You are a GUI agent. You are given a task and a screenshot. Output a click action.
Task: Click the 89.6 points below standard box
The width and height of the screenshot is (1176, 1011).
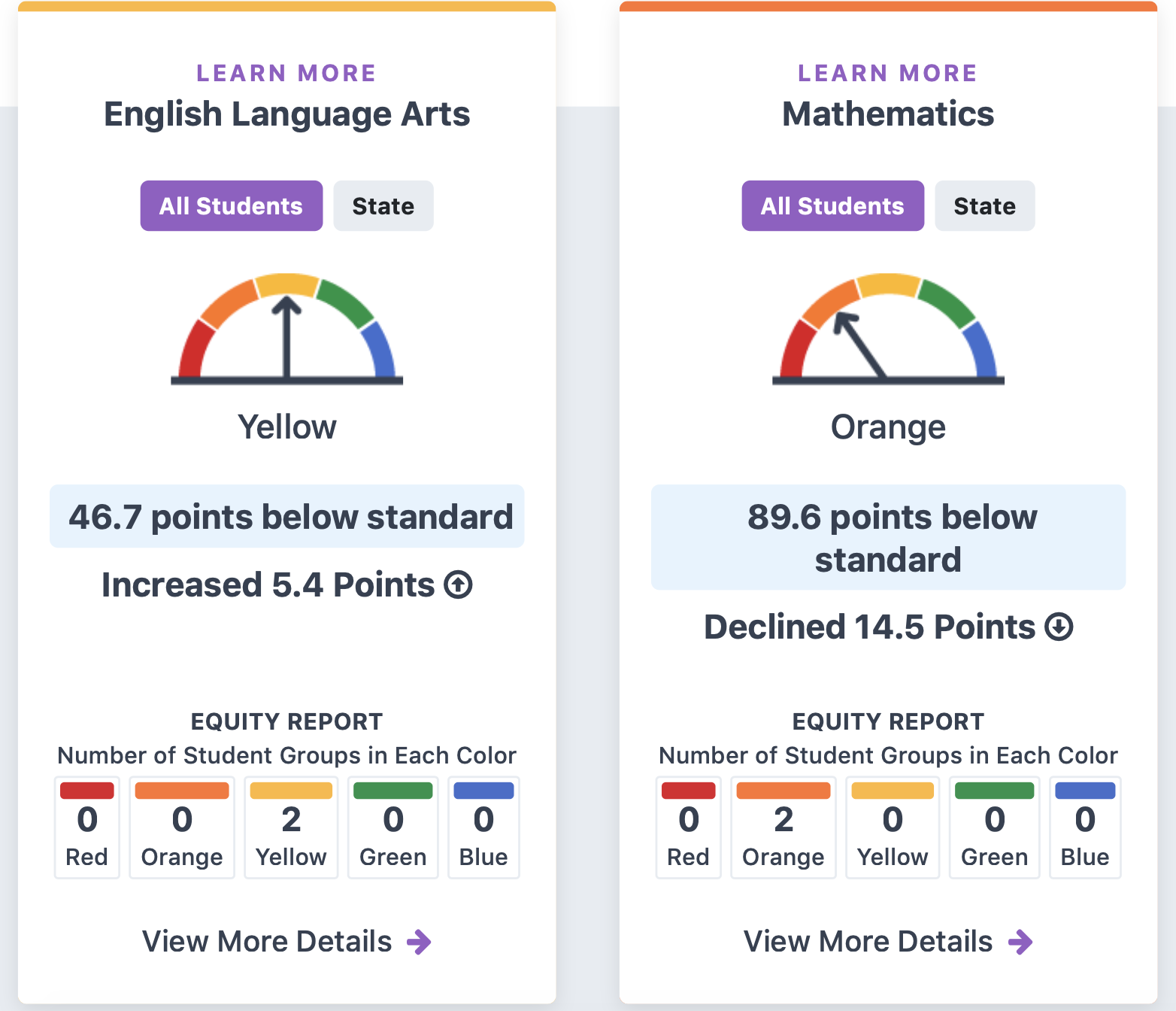pyautogui.click(x=888, y=537)
